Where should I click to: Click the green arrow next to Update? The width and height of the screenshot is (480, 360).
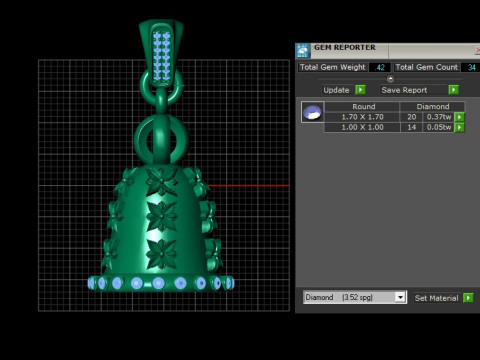[x=360, y=90]
